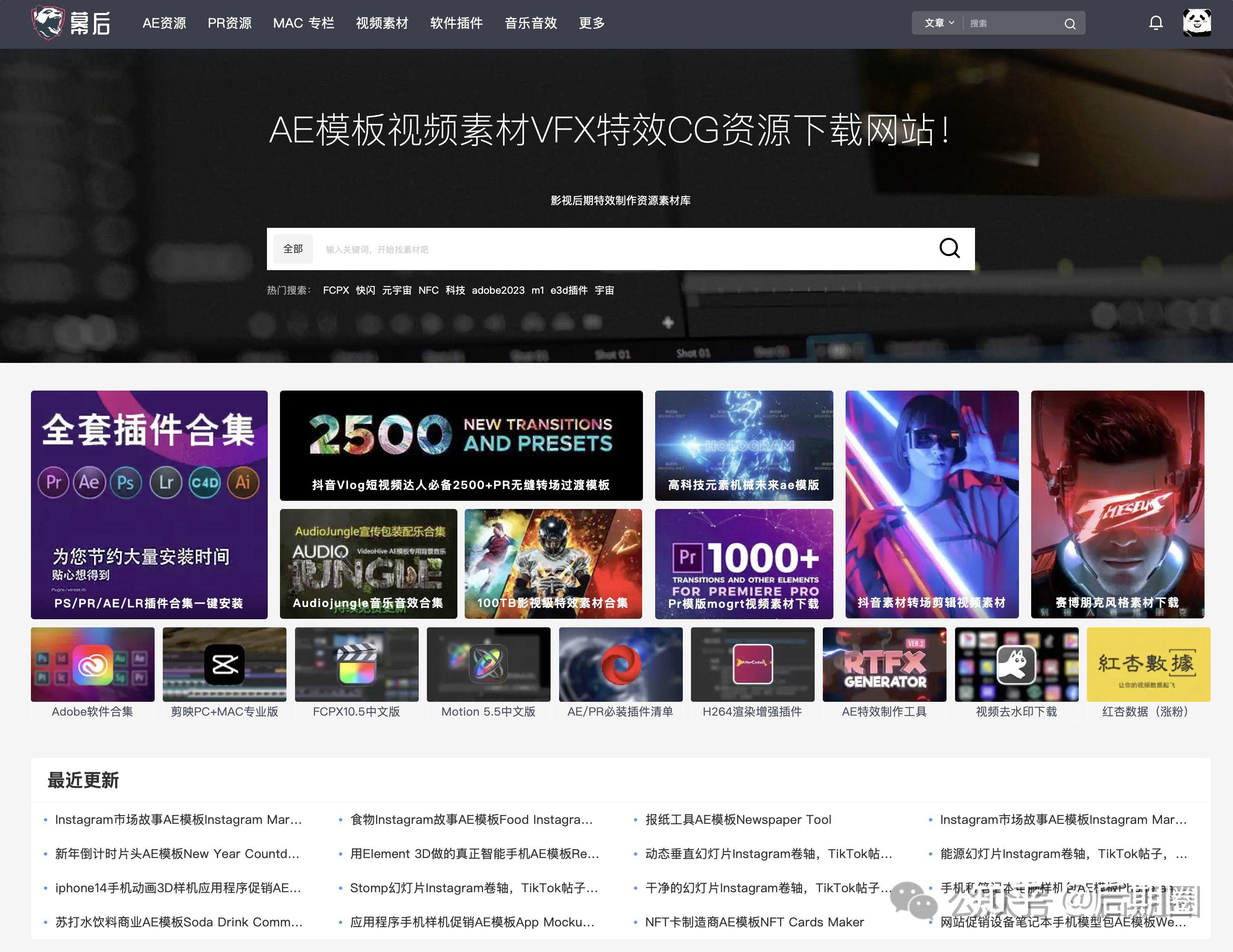Open the 全套插件合集 banner
Image resolution: width=1233 pixels, height=952 pixels.
click(149, 504)
